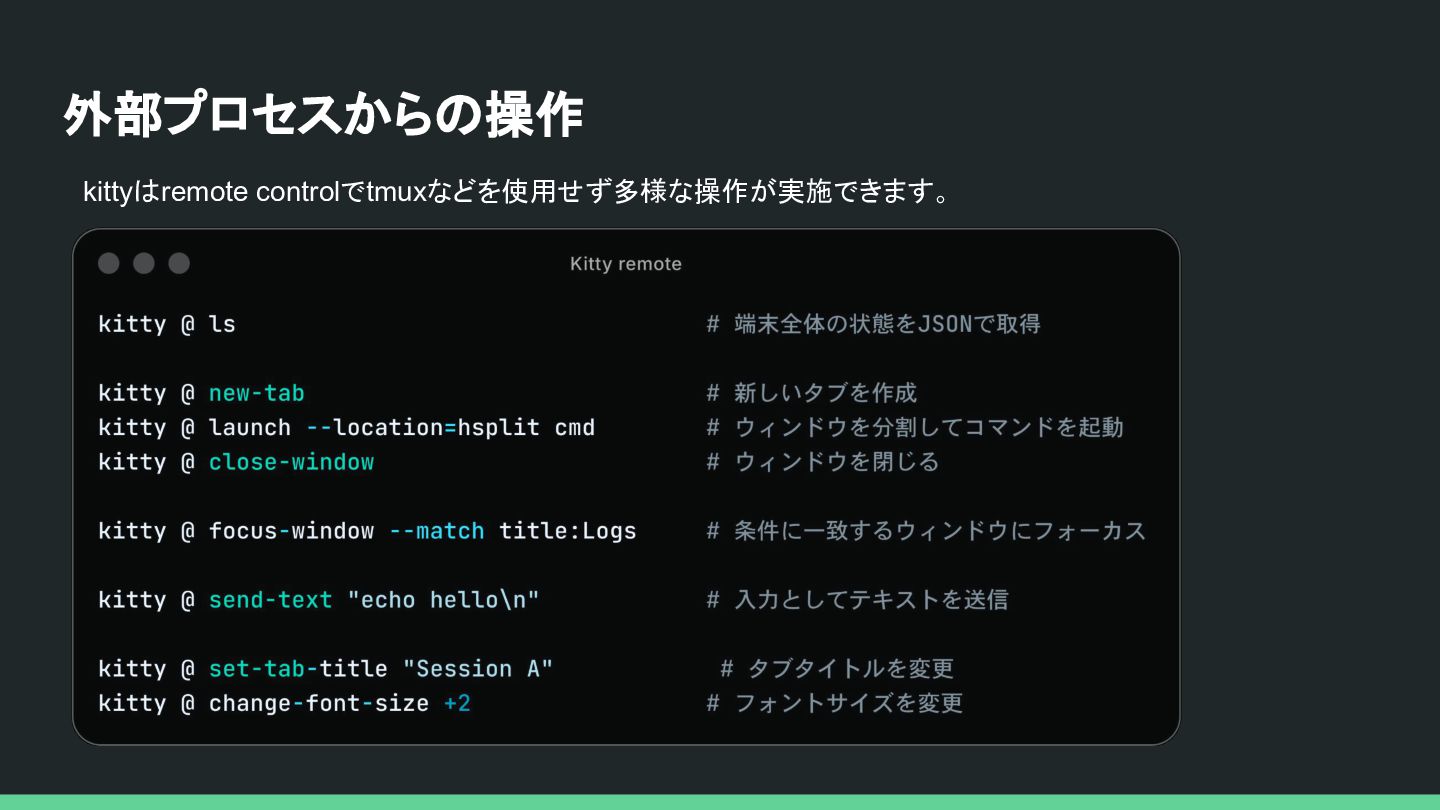Click the 'send-text' command word

(271, 600)
